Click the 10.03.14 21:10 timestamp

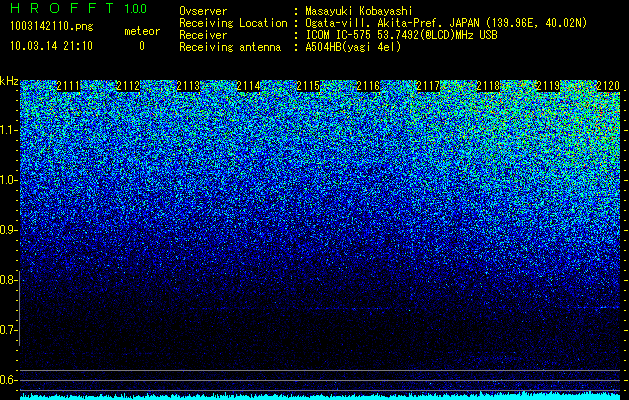tap(51, 46)
